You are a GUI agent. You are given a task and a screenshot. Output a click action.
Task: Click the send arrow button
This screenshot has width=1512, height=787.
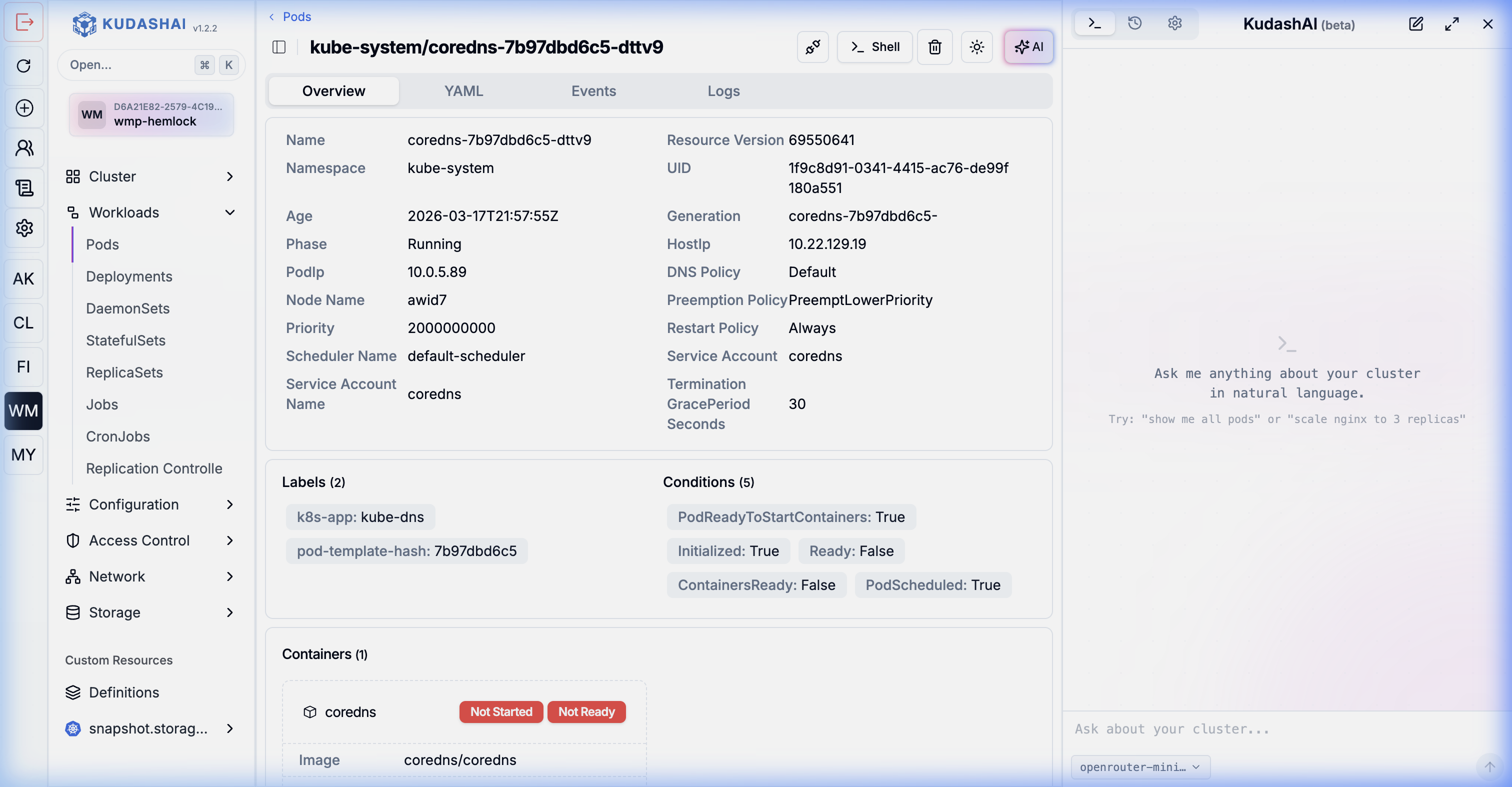[1489, 766]
